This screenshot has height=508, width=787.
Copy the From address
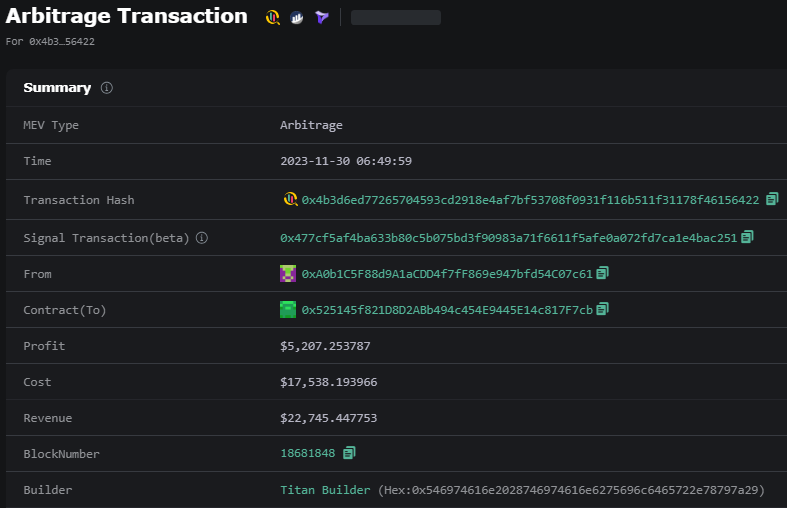point(602,273)
